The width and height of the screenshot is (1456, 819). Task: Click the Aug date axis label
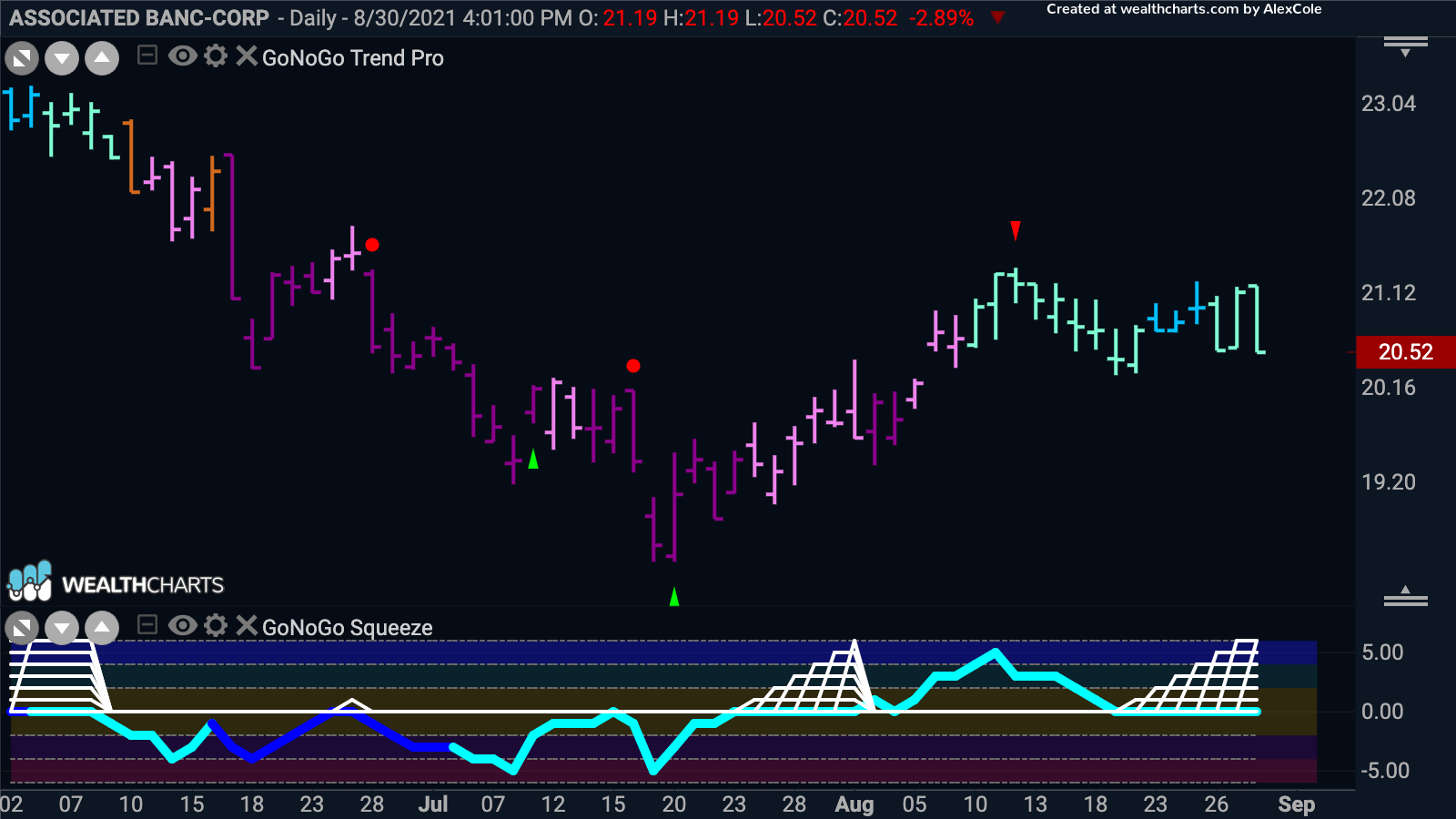coord(854,804)
